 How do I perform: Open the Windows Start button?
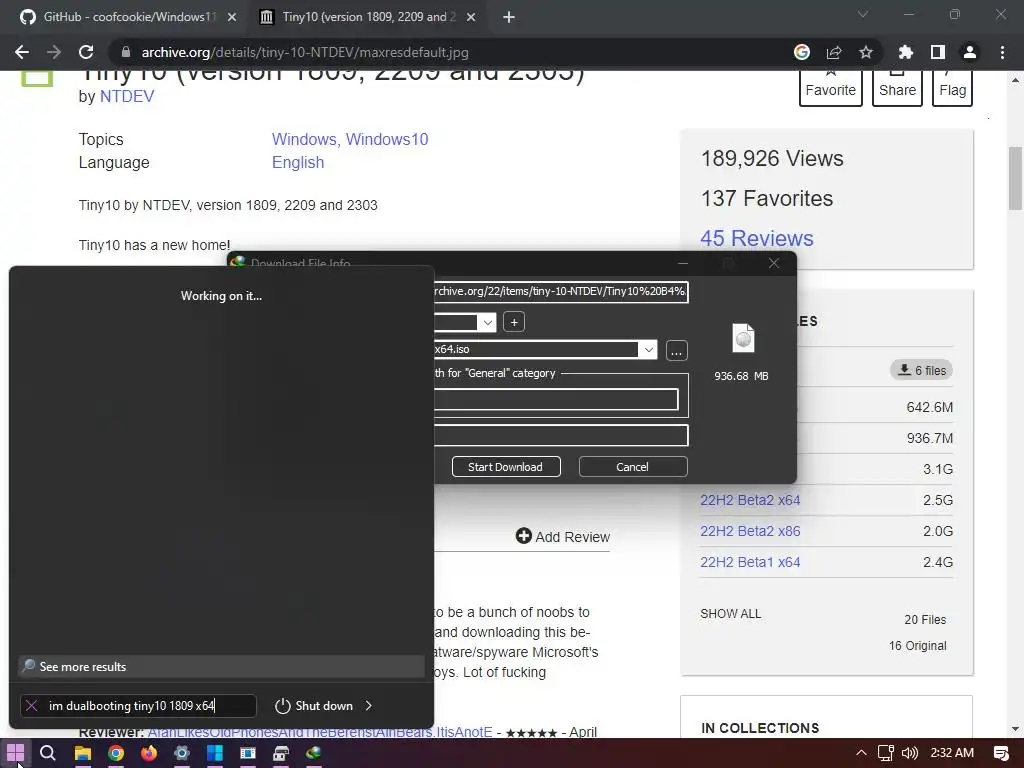coord(15,753)
